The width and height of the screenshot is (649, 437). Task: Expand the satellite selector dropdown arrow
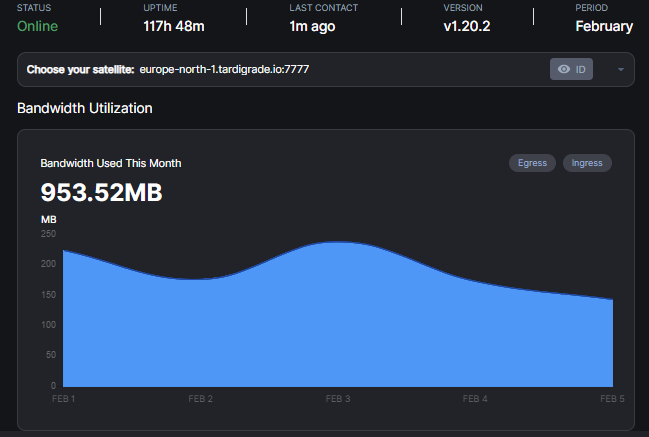[x=620, y=70]
